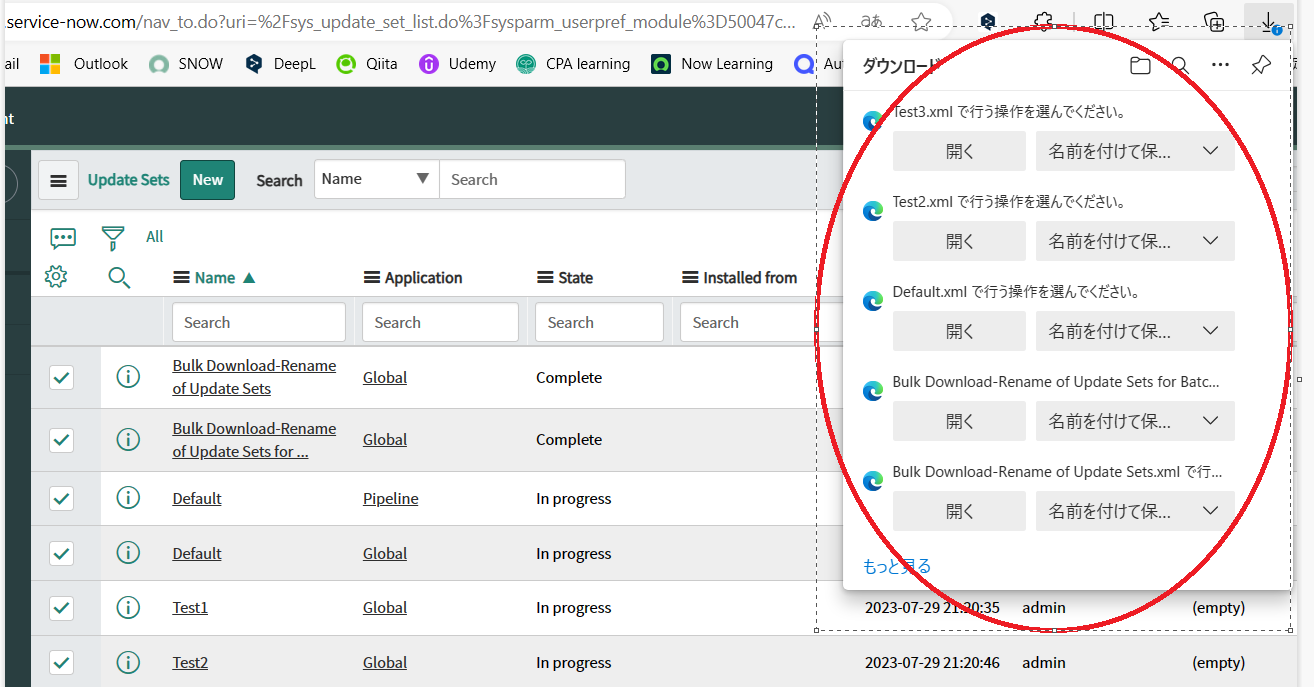Click 開く button for Test3.xml
Viewport: 1314px width, 687px height.
[959, 151]
